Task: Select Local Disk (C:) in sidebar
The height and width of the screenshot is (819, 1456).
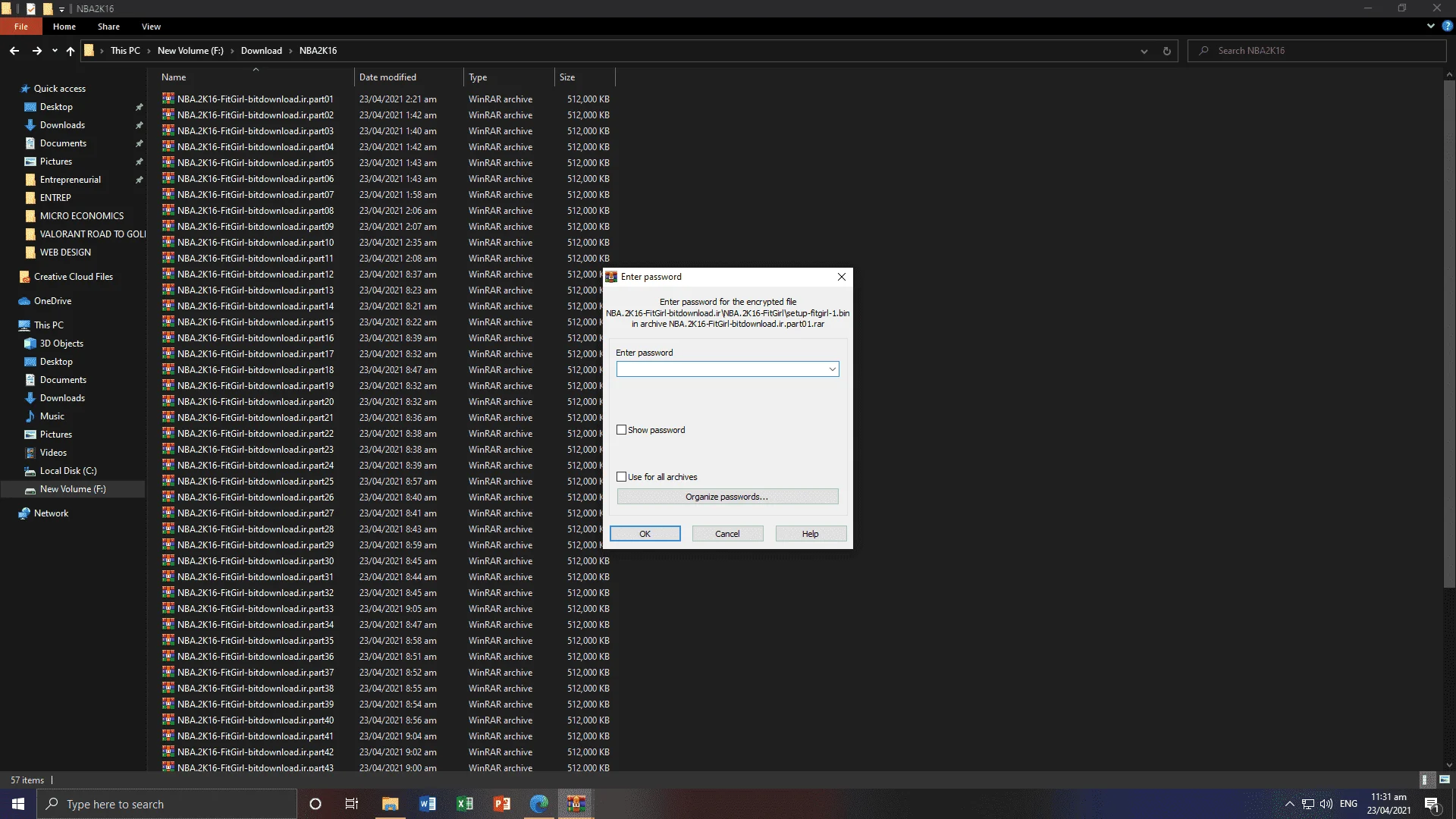Action: 68,471
